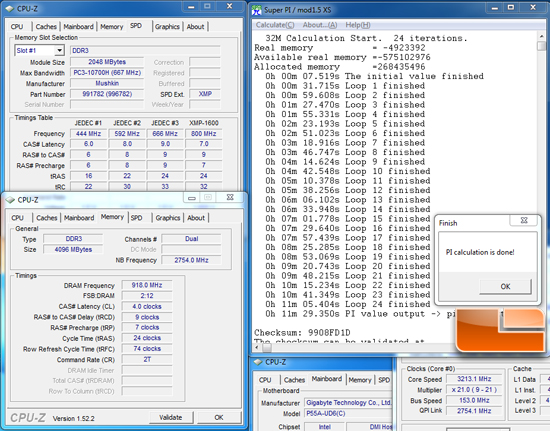Select Mainboard tab in Memory window
The image size is (550, 431).
[x=79, y=218]
